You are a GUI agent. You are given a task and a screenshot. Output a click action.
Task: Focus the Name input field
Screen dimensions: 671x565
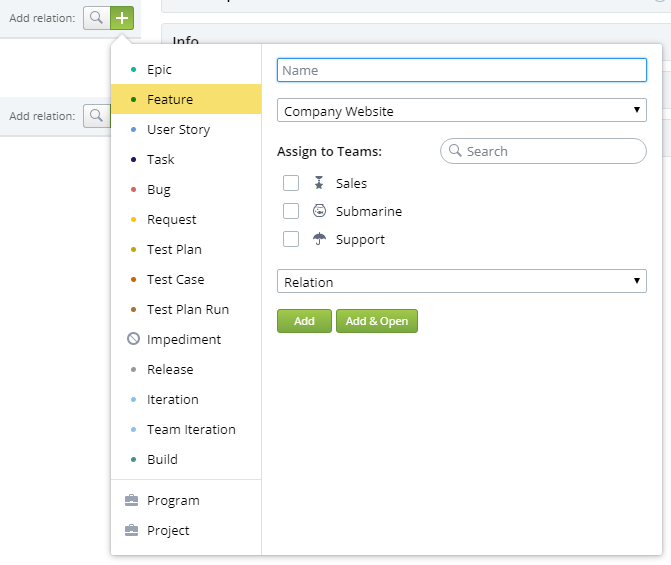click(462, 70)
